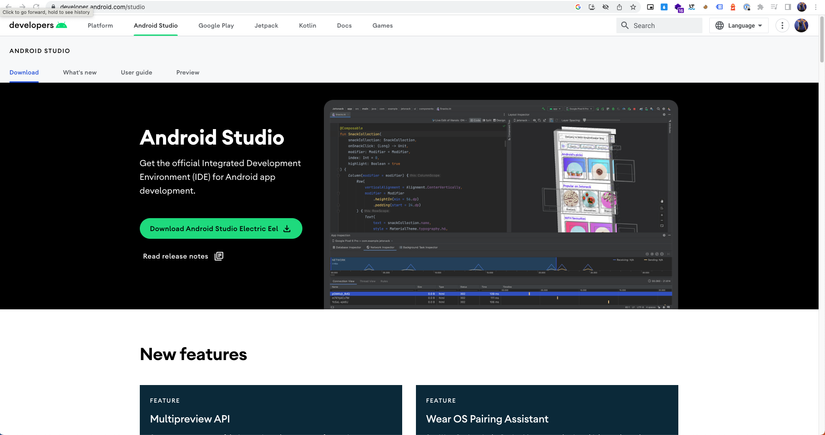Click the lock icon in address bar
Image resolution: width=825 pixels, height=435 pixels.
pyautogui.click(x=53, y=7)
